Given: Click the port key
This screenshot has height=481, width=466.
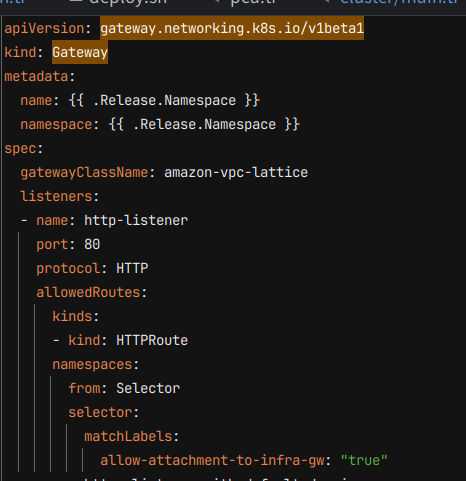Looking at the screenshot, I should pos(52,244).
